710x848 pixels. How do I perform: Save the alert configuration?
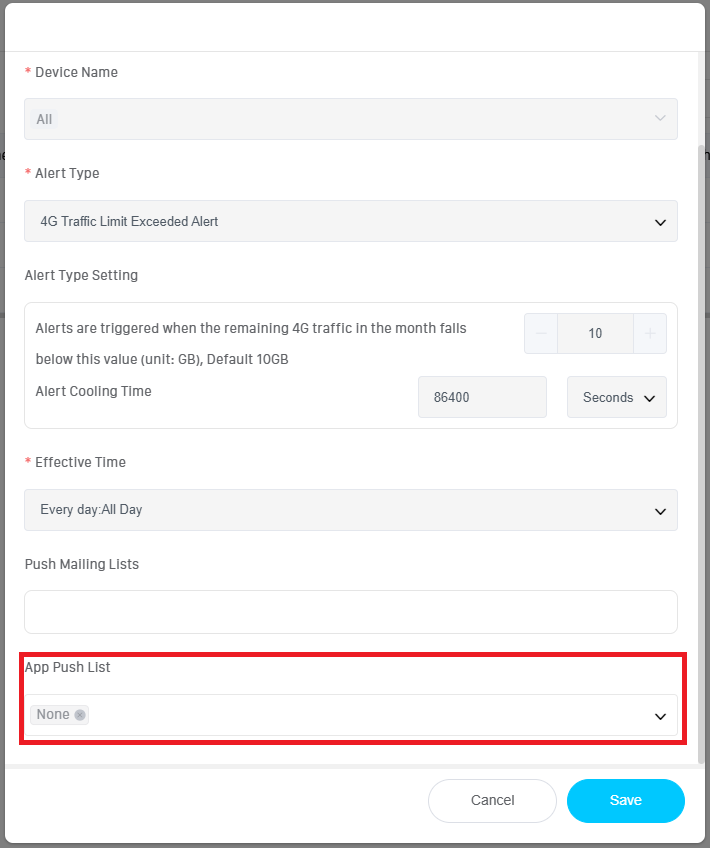coord(625,800)
